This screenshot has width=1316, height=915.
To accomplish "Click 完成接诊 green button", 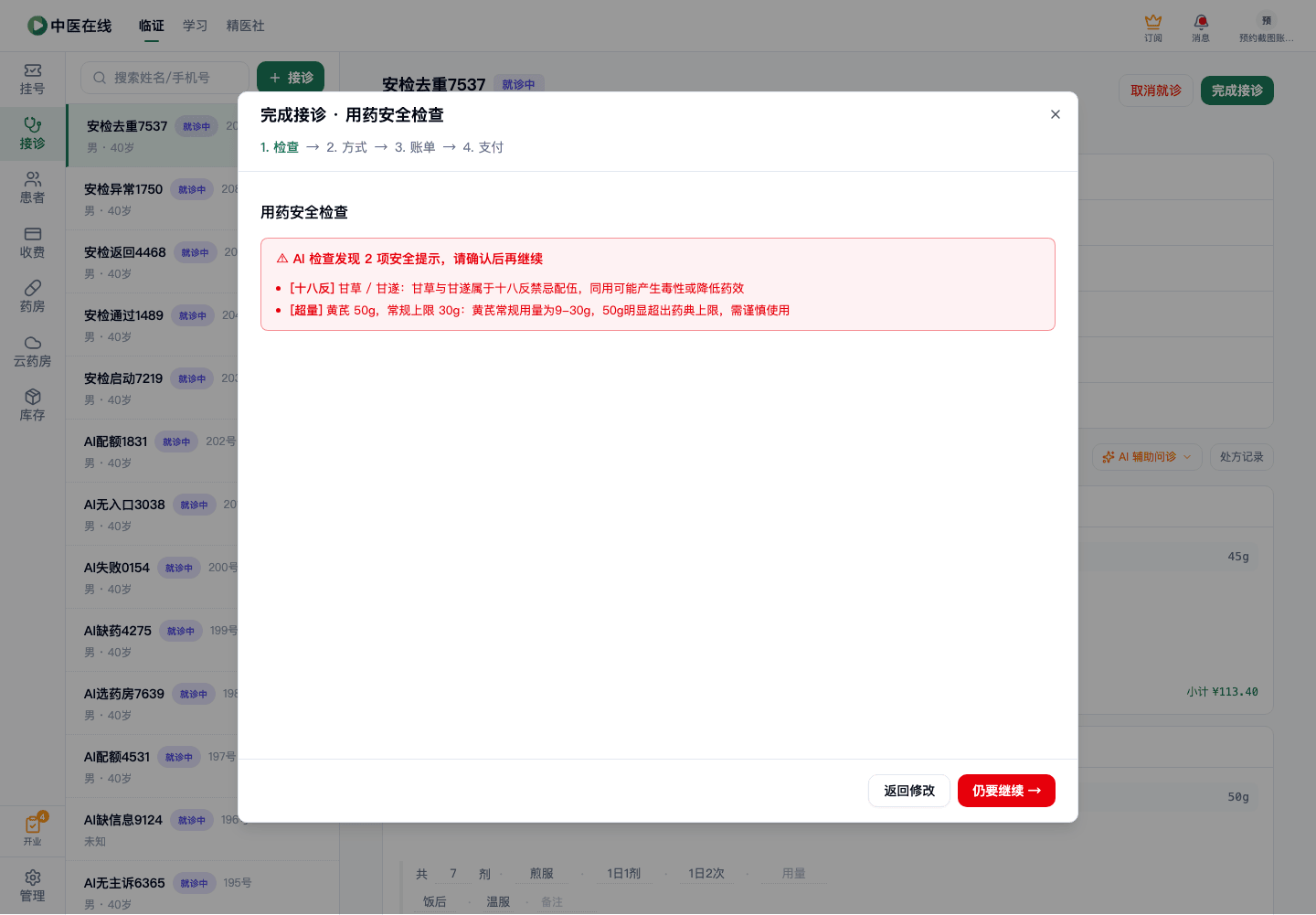I will pos(1237,90).
